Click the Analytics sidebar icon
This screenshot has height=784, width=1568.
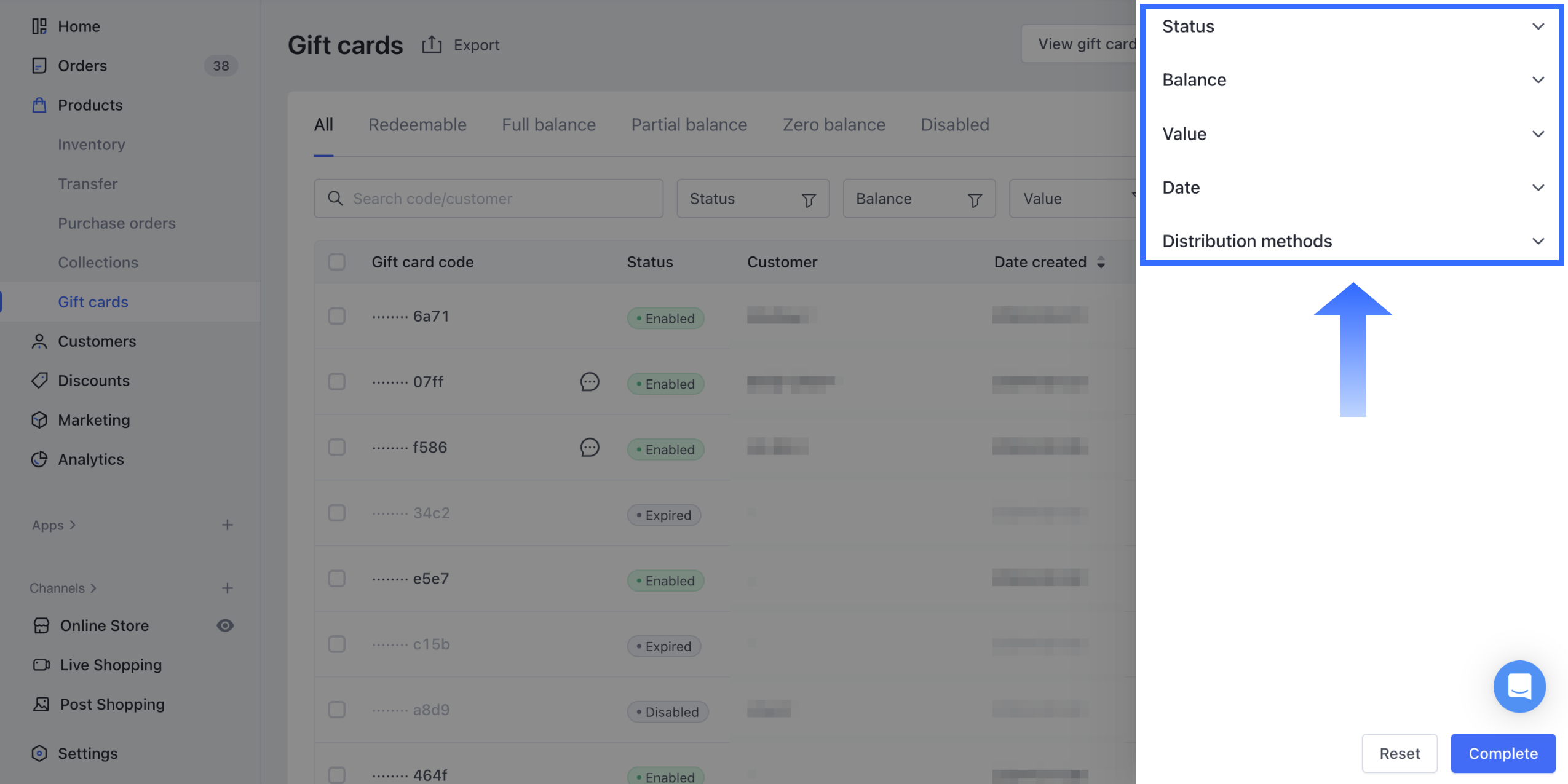click(39, 459)
